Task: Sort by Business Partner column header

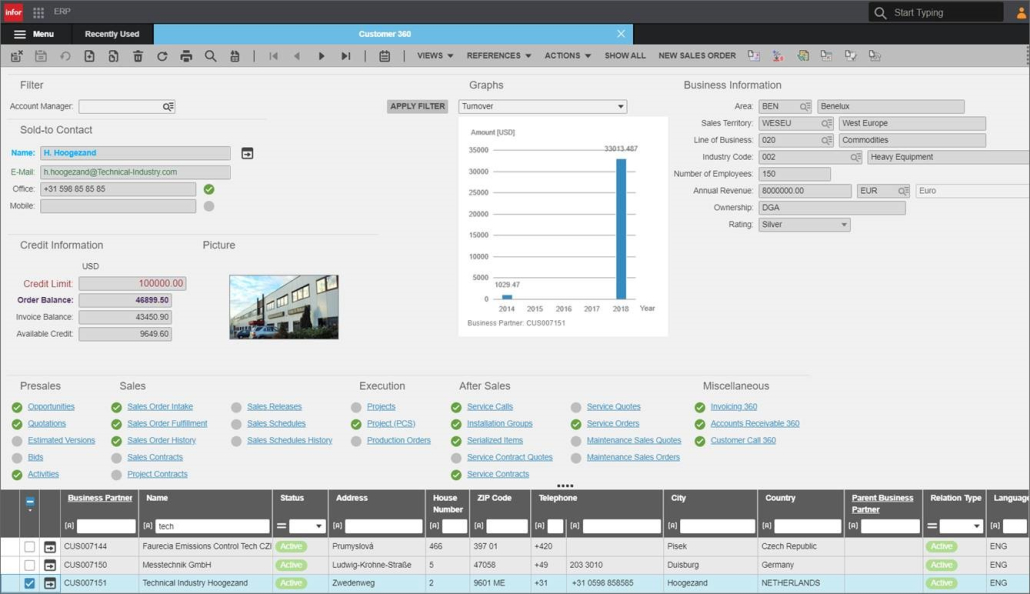Action: [100, 498]
